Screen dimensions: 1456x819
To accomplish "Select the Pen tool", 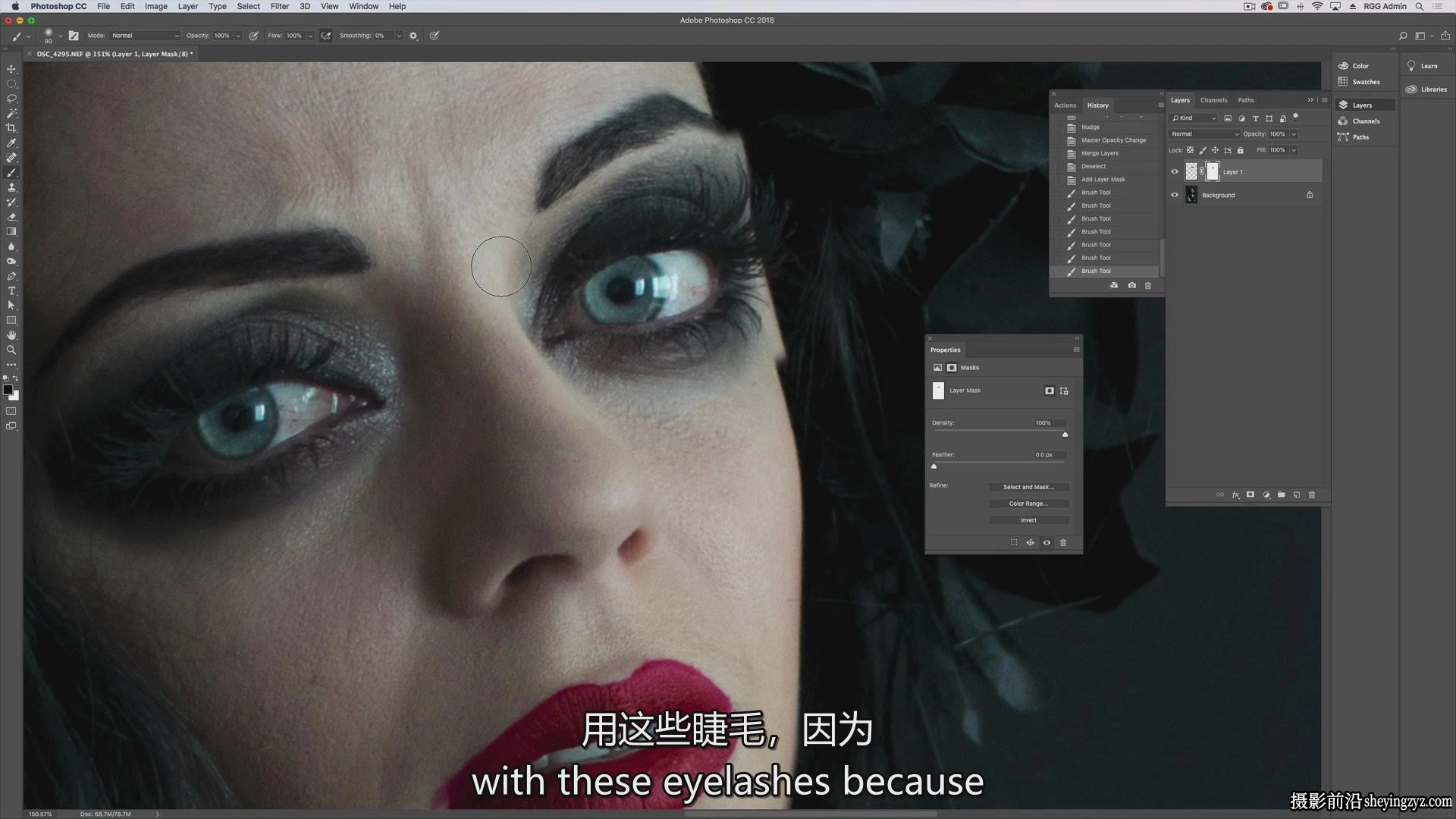I will [x=11, y=276].
